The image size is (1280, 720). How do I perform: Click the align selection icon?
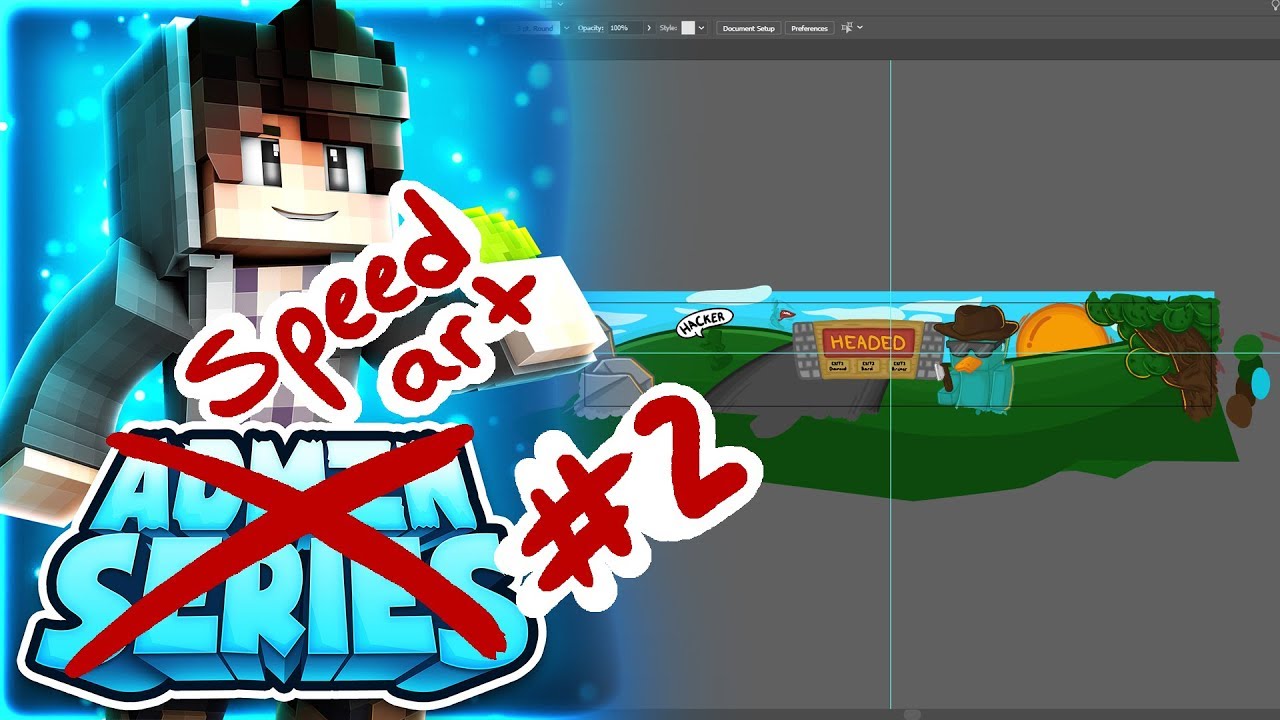click(x=846, y=28)
